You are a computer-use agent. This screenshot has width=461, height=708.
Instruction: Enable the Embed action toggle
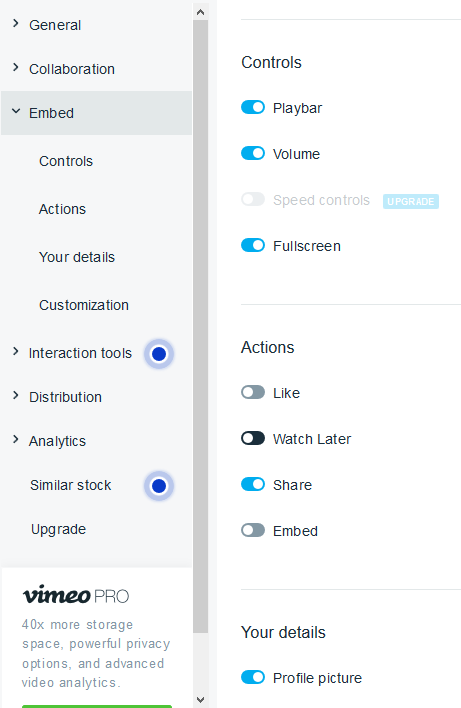pos(253,530)
